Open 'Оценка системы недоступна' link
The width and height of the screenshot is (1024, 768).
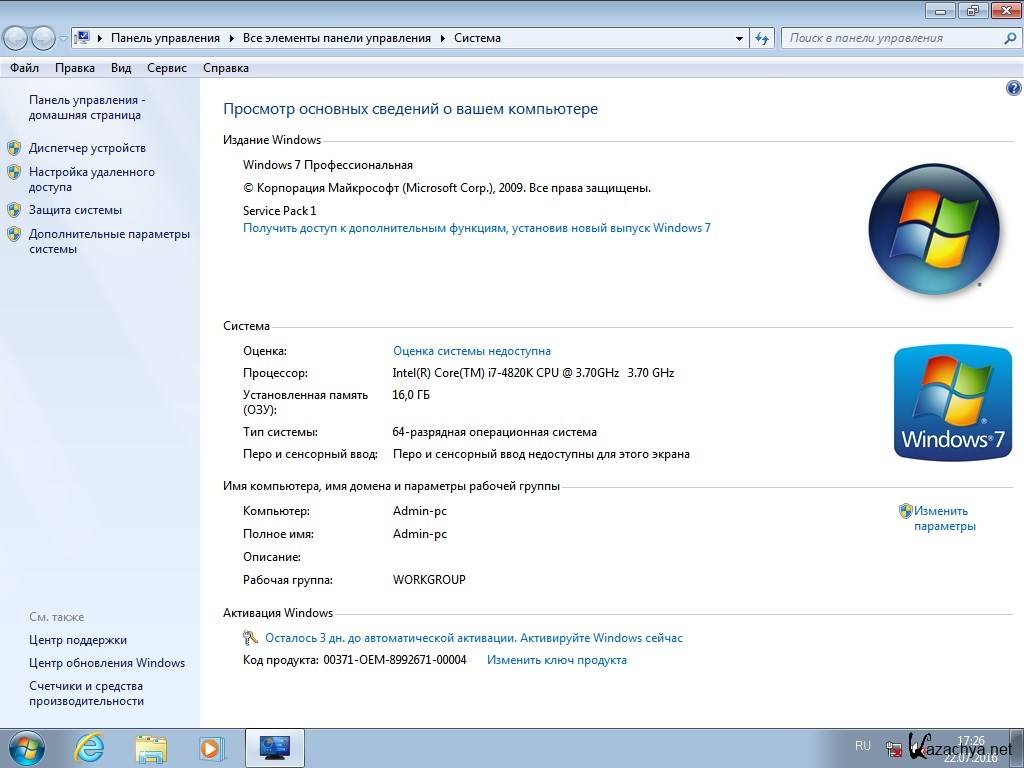[x=471, y=351]
